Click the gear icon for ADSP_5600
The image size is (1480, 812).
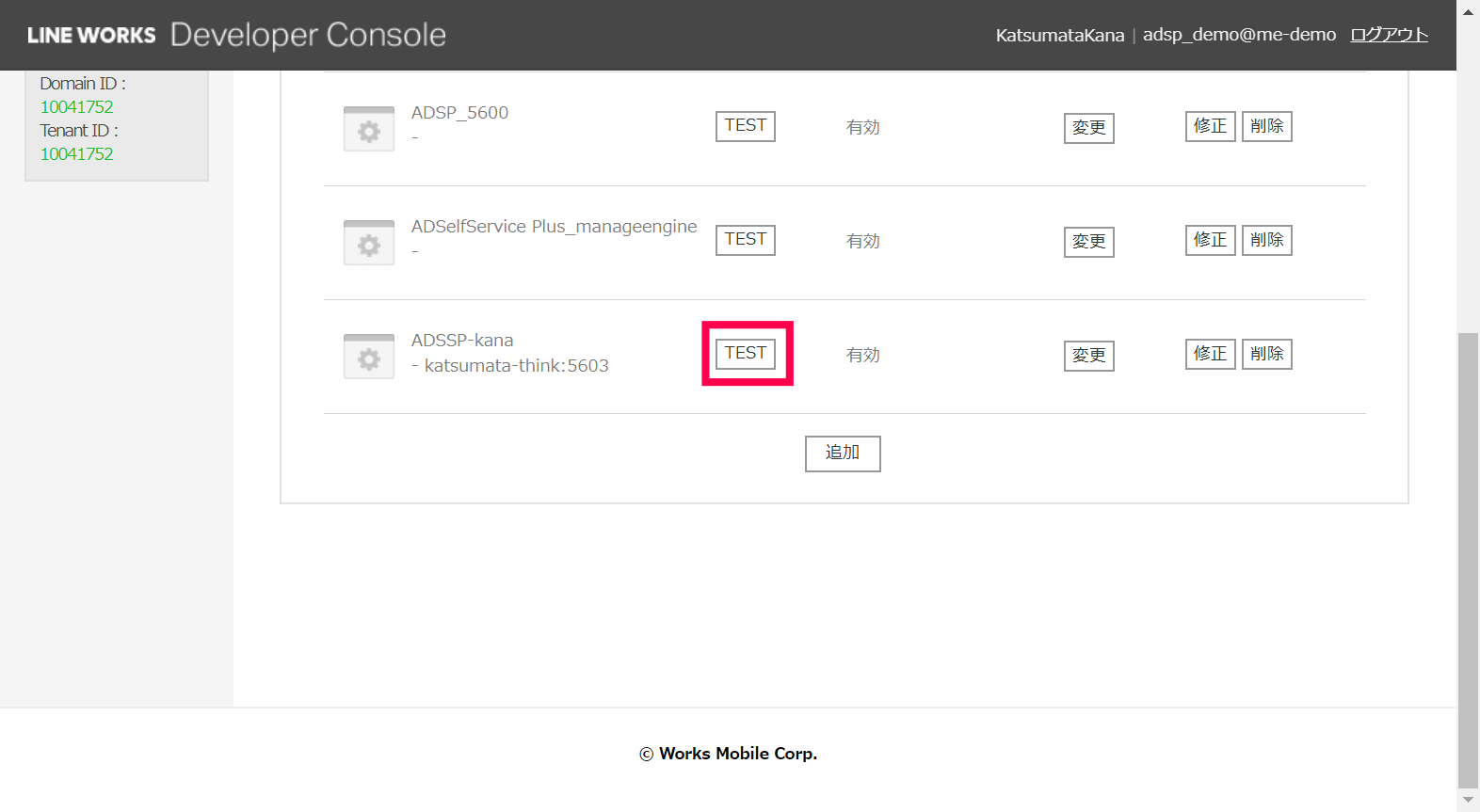[369, 130]
